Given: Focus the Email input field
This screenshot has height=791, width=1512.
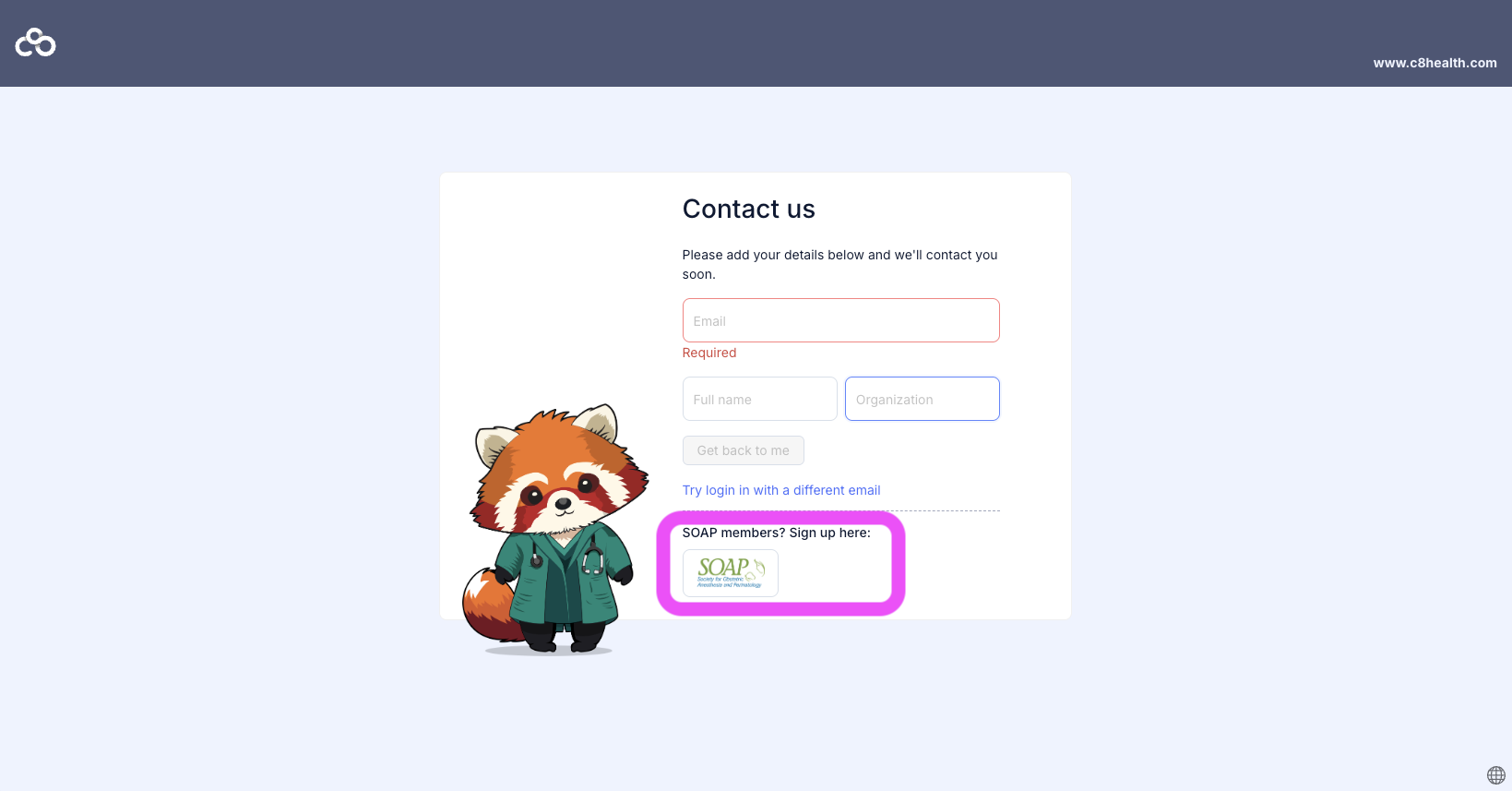Looking at the screenshot, I should (841, 320).
